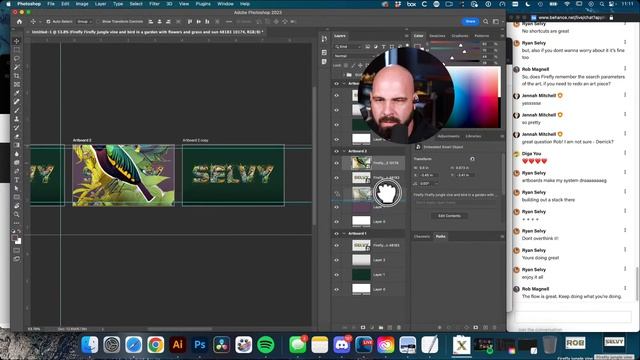Open the Move tool preset dropdown arrow
This screenshot has width=640, height=360.
click(39, 21)
